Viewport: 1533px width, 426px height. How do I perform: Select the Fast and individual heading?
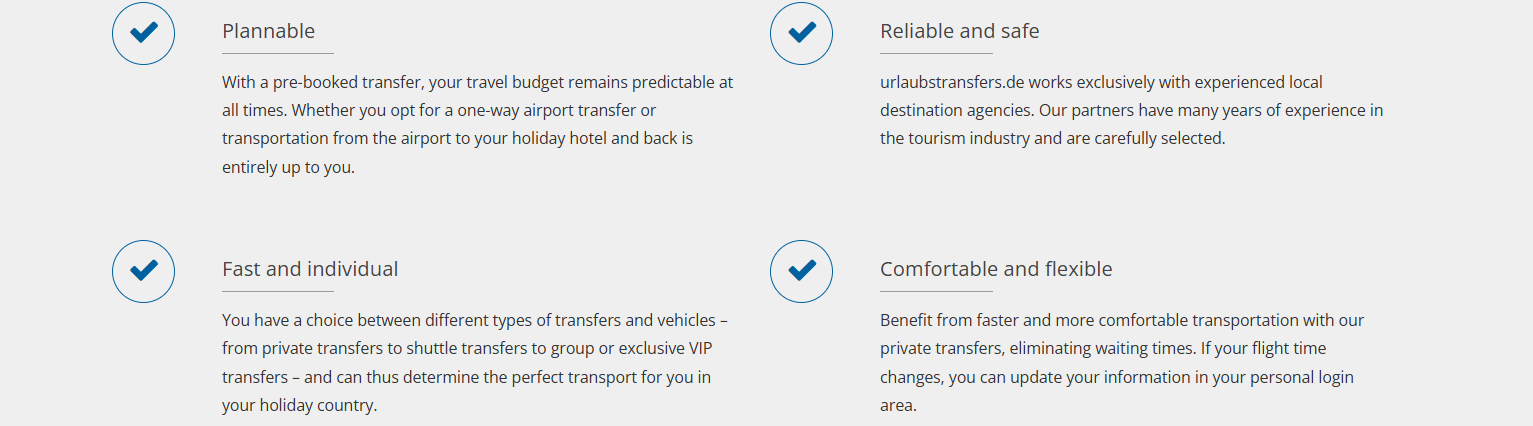point(310,269)
